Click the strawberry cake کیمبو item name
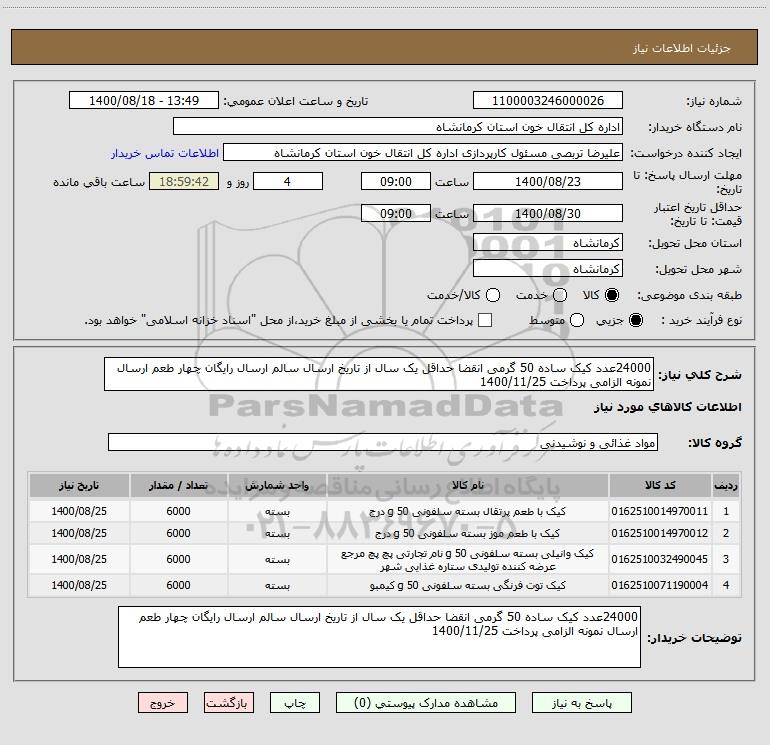Image resolution: width=770 pixels, height=745 pixels. [467, 585]
